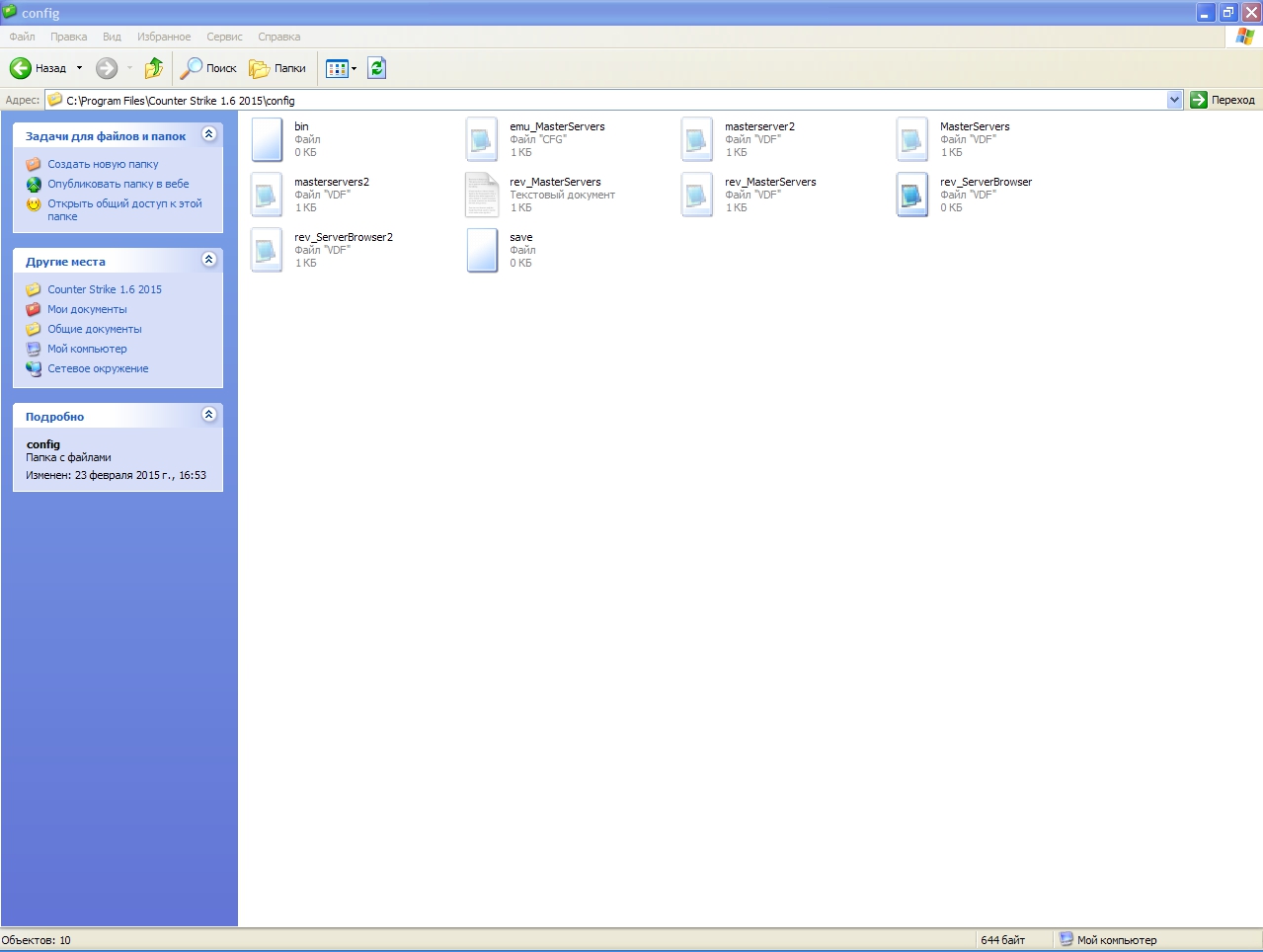This screenshot has height=952, width=1263.
Task: Collapse the Задачи для файлов и папок panel
Action: [208, 134]
